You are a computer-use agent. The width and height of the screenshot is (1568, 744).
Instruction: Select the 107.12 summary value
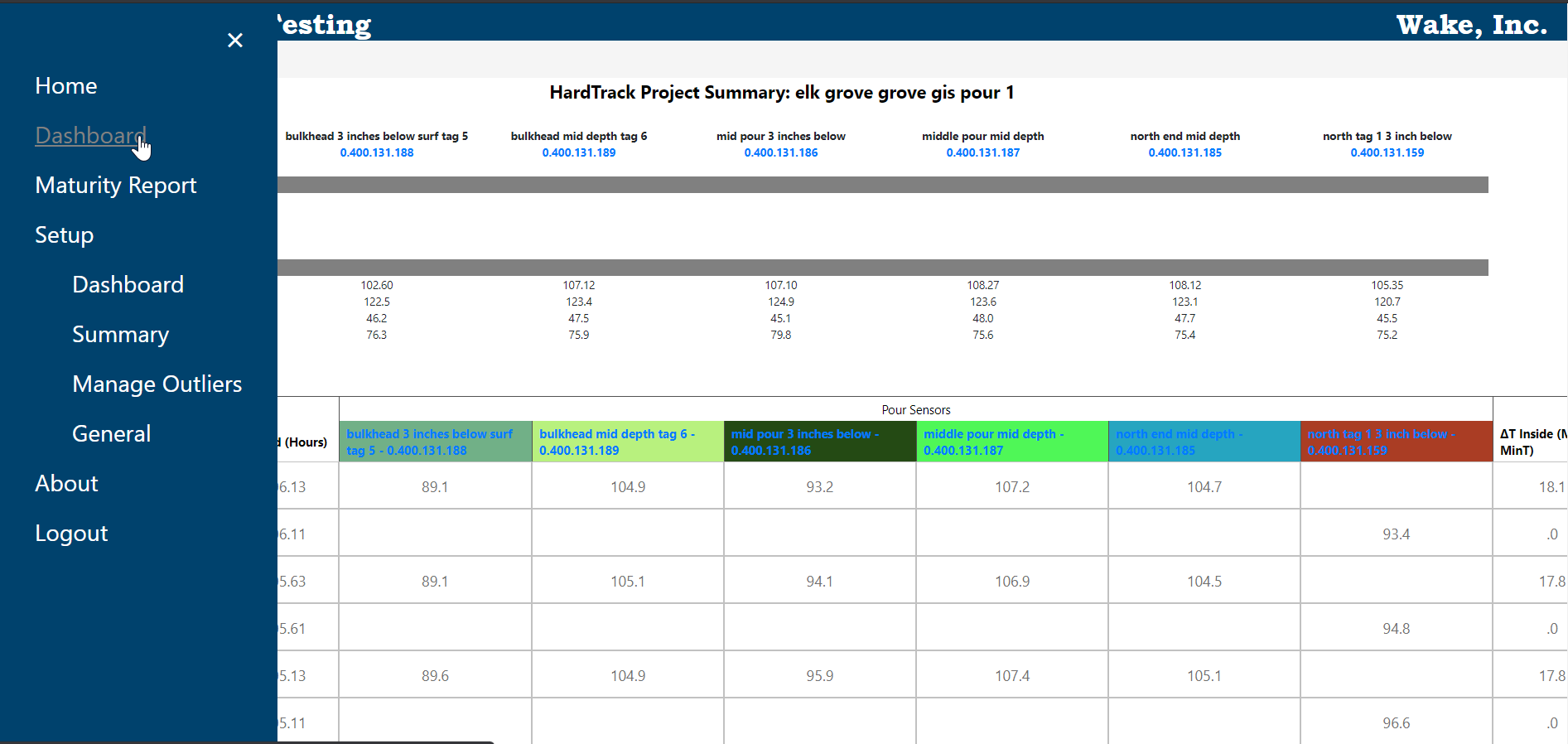click(579, 285)
